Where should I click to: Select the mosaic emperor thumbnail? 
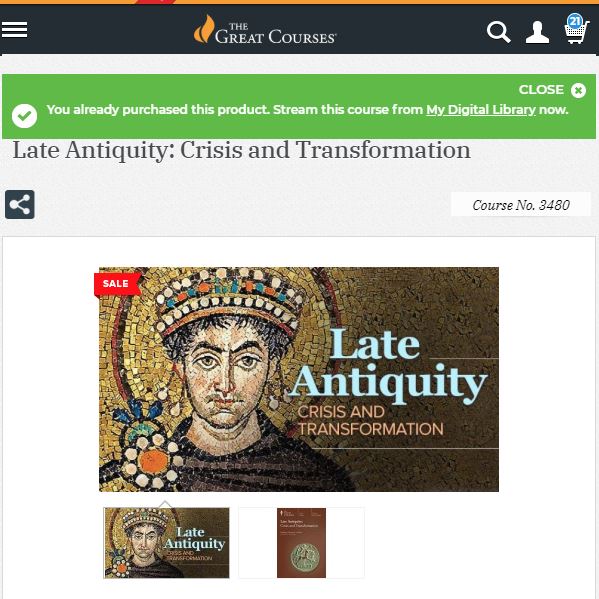click(167, 543)
